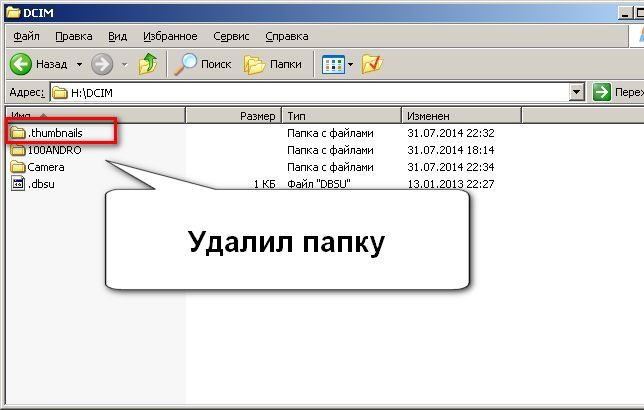The height and width of the screenshot is (410, 644).
Task: Expand the Views dropdown arrow
Action: 350,64
